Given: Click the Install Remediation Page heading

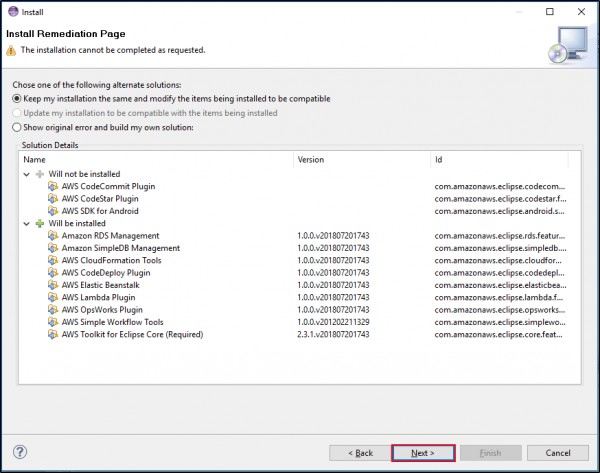Looking at the screenshot, I should click(x=66, y=34).
